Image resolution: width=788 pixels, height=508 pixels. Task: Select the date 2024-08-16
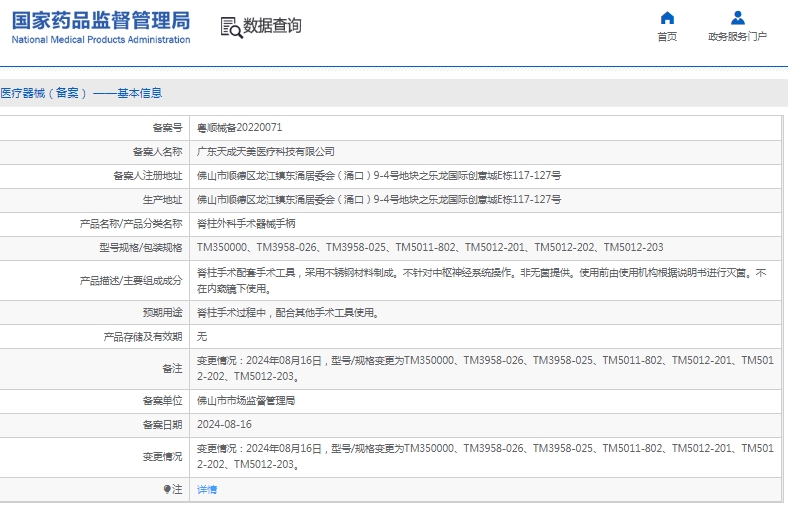(224, 425)
